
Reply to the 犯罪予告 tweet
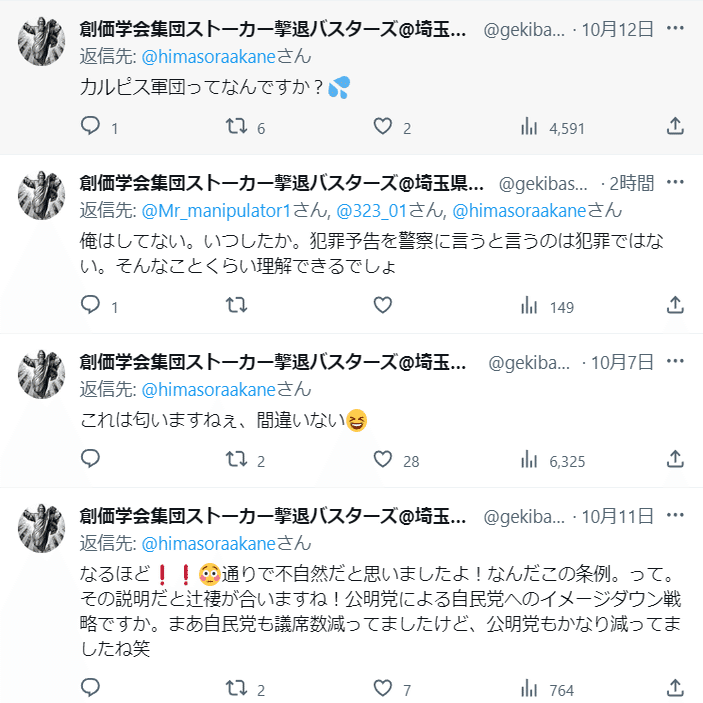(91, 306)
